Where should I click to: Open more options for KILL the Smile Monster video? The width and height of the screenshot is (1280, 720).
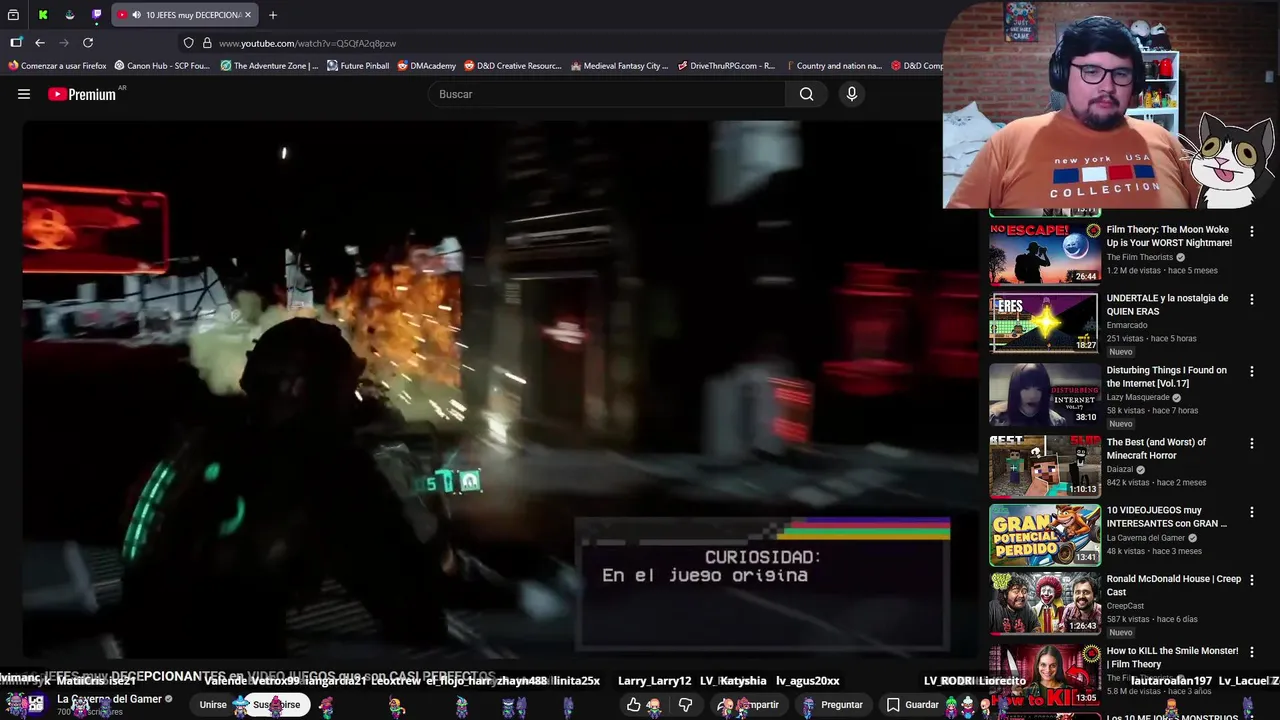point(1251,653)
